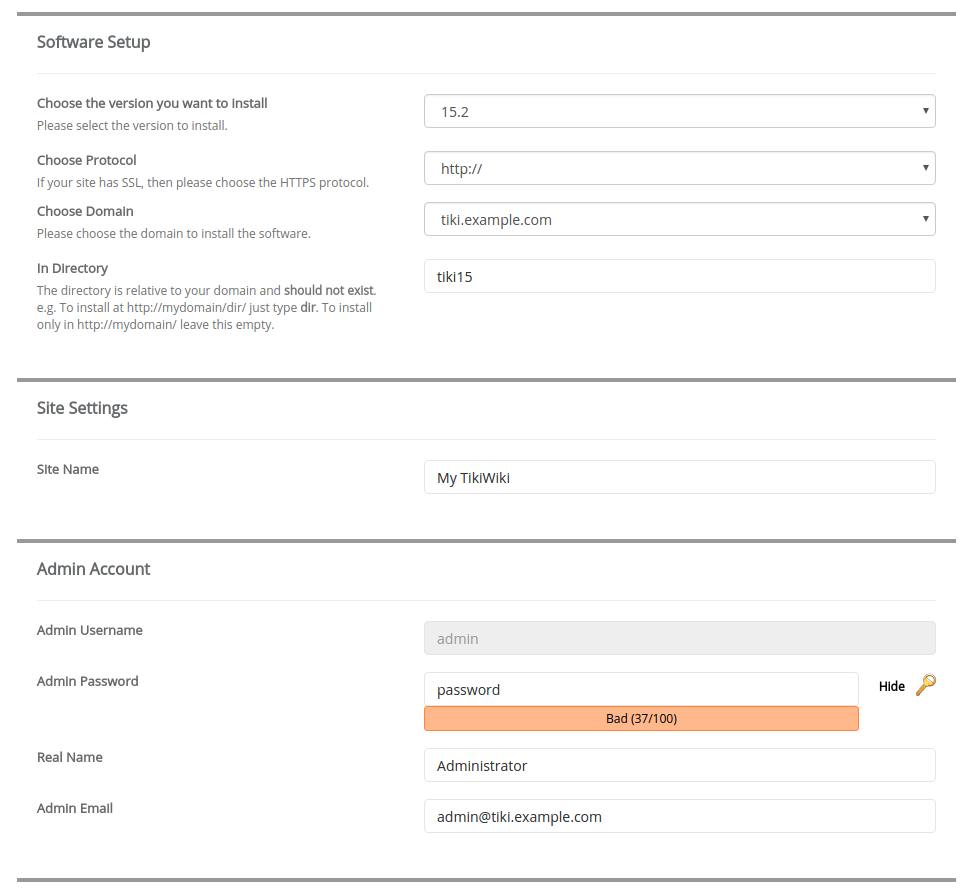The height and width of the screenshot is (893, 971).
Task: Click the Admin Email input field
Action: click(679, 817)
